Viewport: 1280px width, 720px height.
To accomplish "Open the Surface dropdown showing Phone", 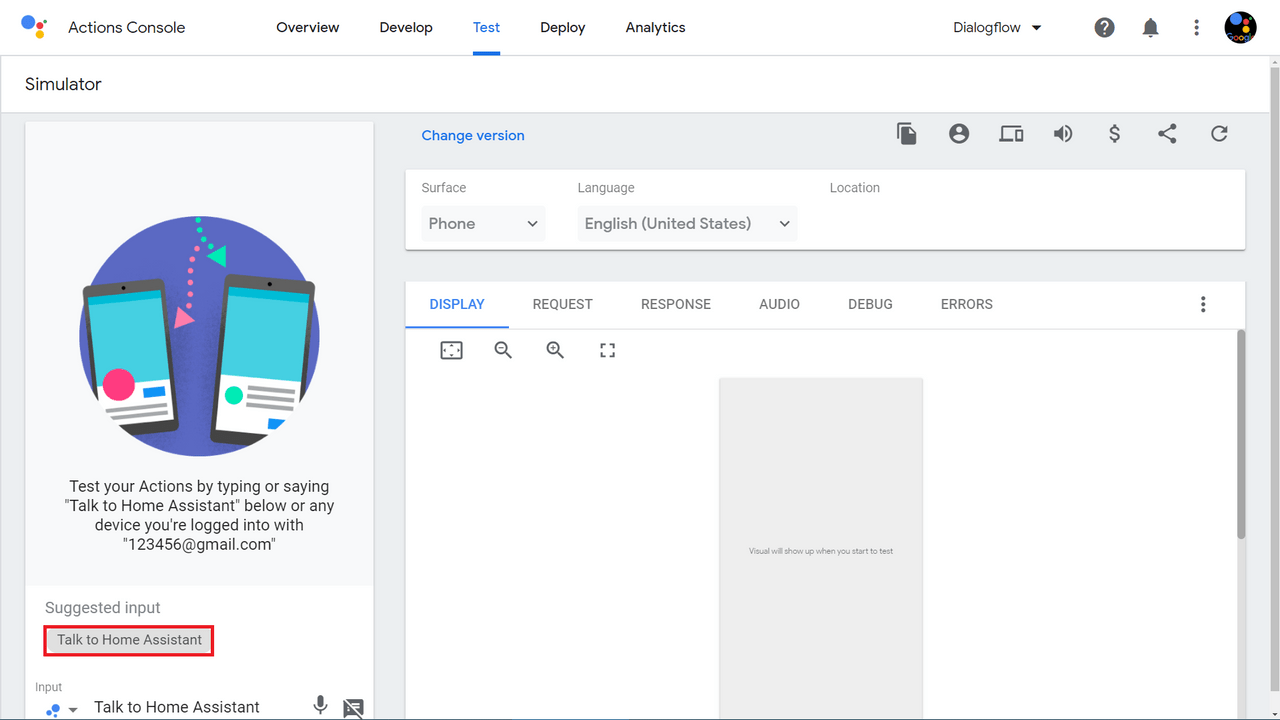I will 483,223.
